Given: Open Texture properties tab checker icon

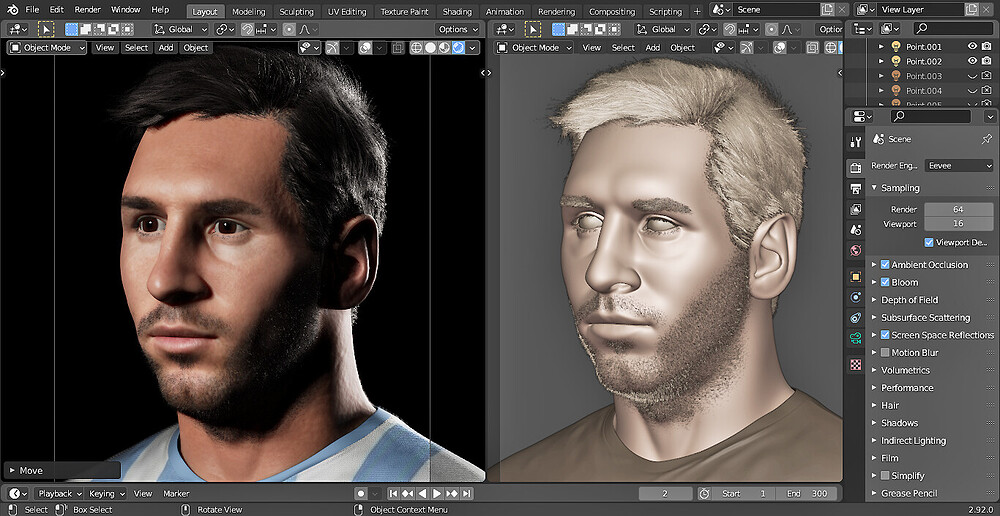Looking at the screenshot, I should 856,365.
